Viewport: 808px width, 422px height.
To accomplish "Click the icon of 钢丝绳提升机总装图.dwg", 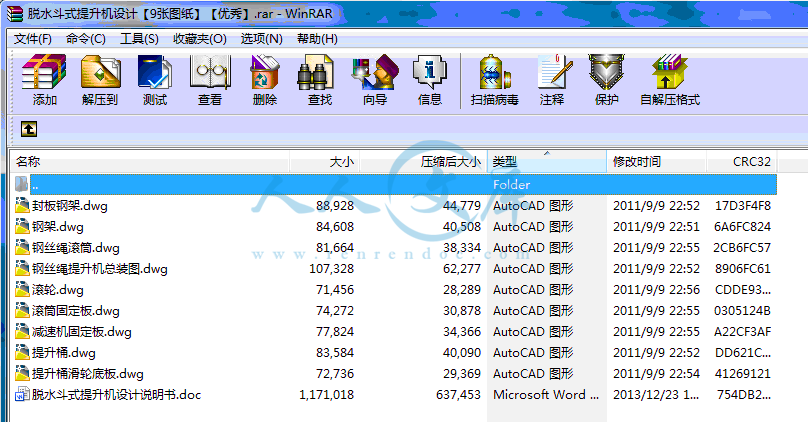I will point(22,268).
